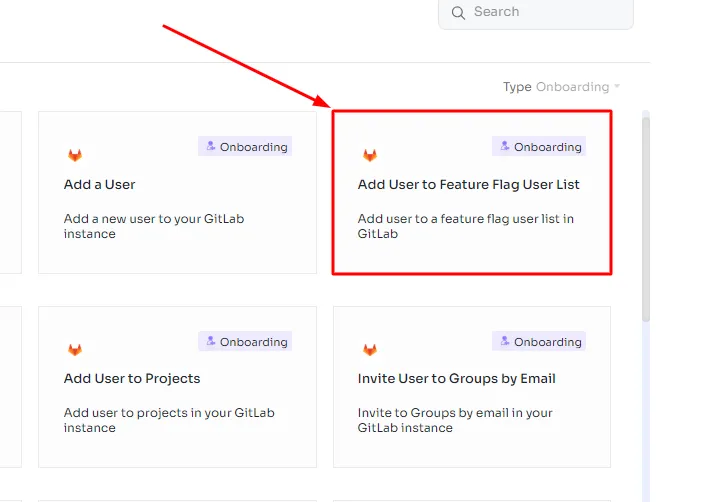Click Onboarding tag on Add a User card

pos(245,146)
